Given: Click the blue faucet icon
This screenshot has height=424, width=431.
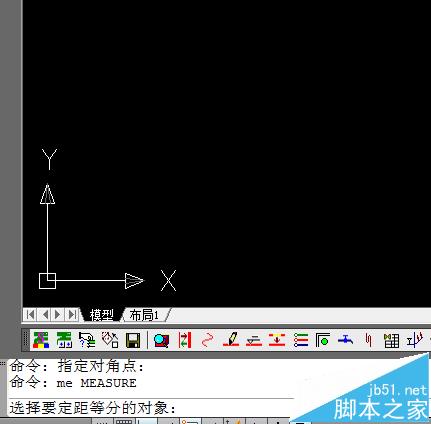Looking at the screenshot, I should [x=345, y=340].
